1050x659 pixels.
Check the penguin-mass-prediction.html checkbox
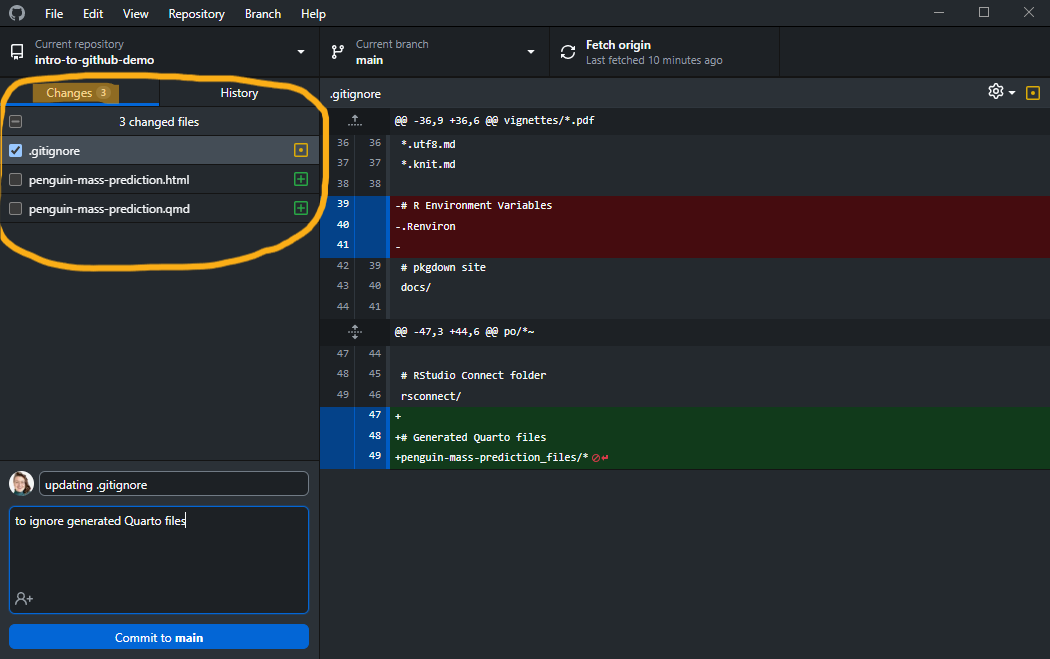(x=15, y=180)
